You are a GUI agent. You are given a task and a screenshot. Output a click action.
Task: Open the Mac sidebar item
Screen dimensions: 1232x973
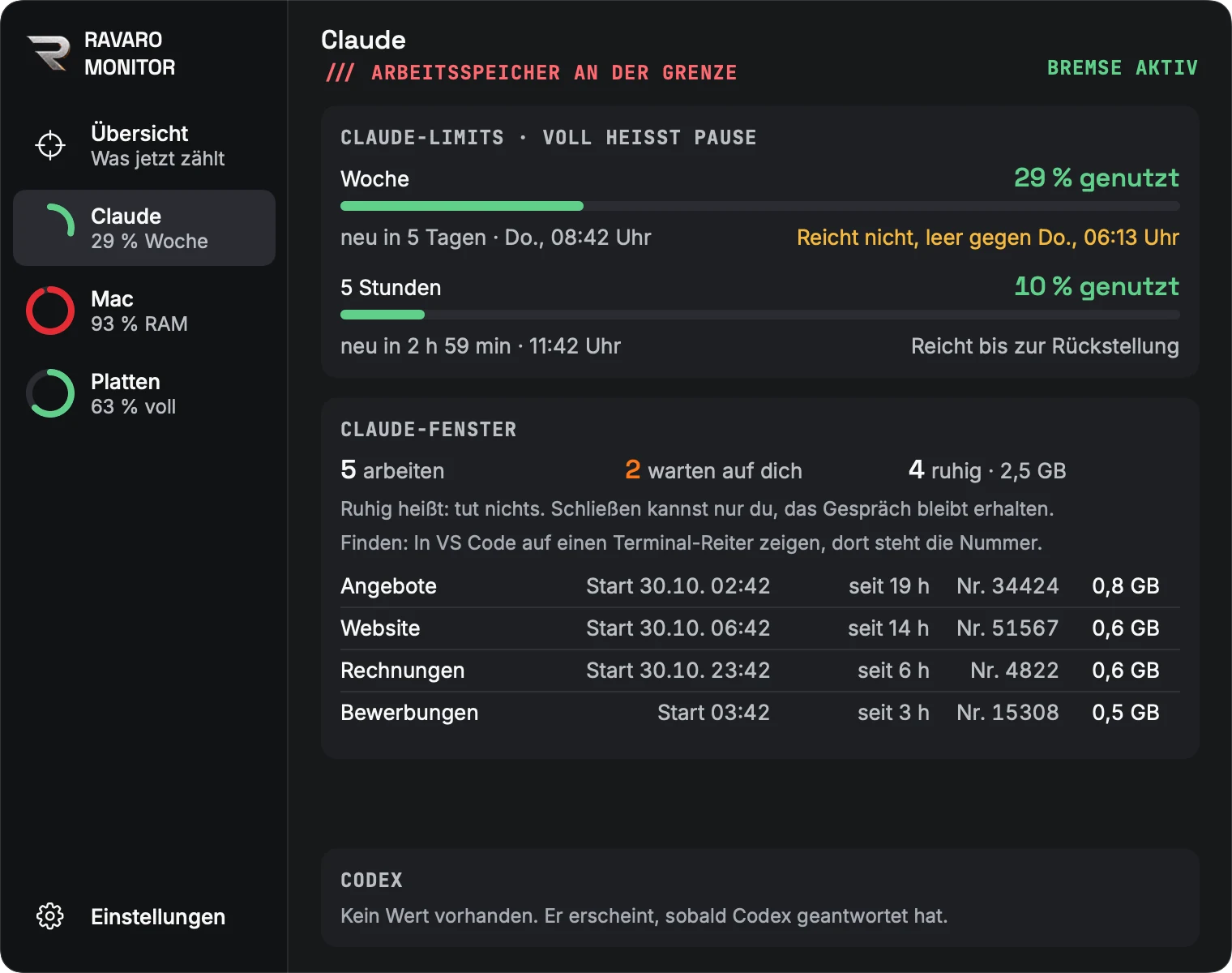144,311
